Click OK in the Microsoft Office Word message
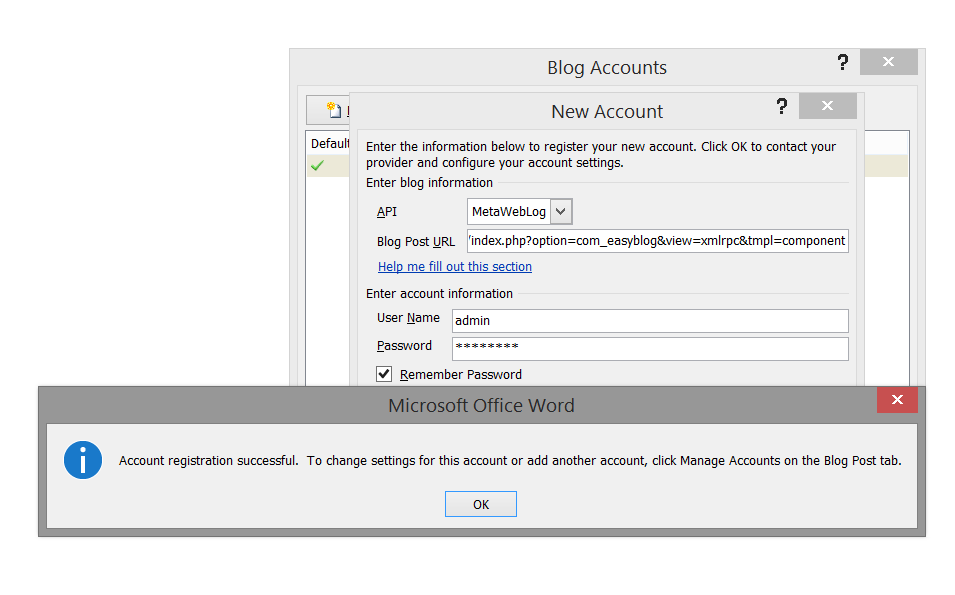Screen dimensions: 955x595 pyautogui.click(x=481, y=504)
